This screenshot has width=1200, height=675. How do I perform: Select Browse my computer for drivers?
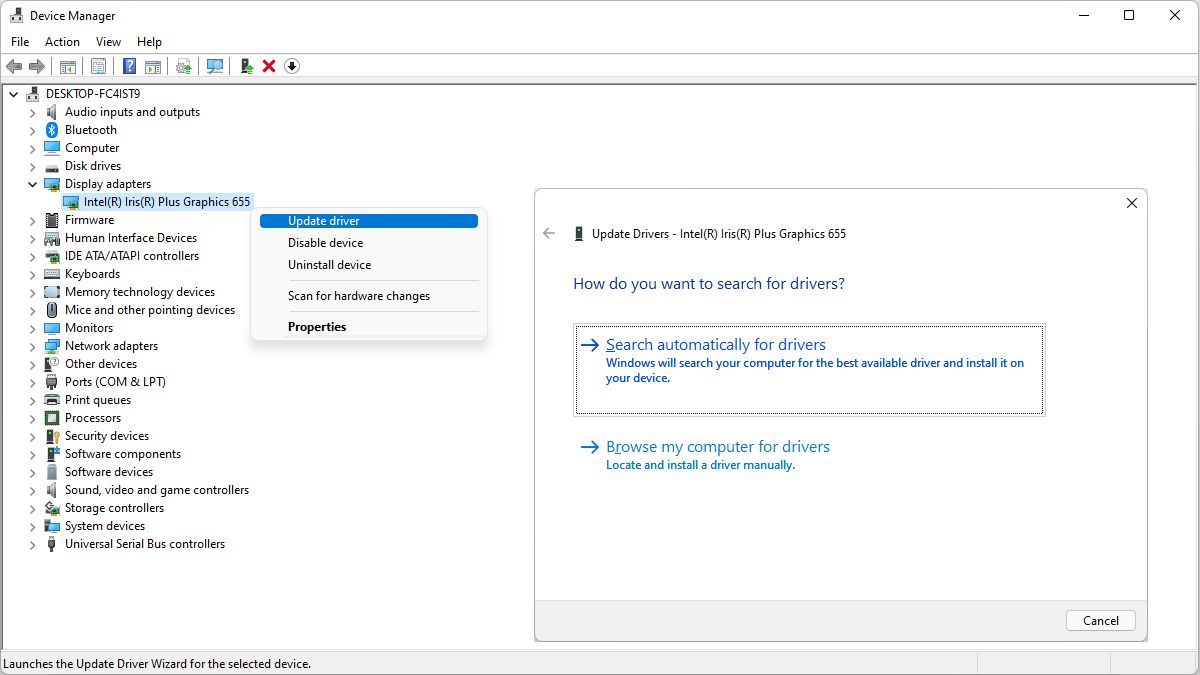coord(717,447)
